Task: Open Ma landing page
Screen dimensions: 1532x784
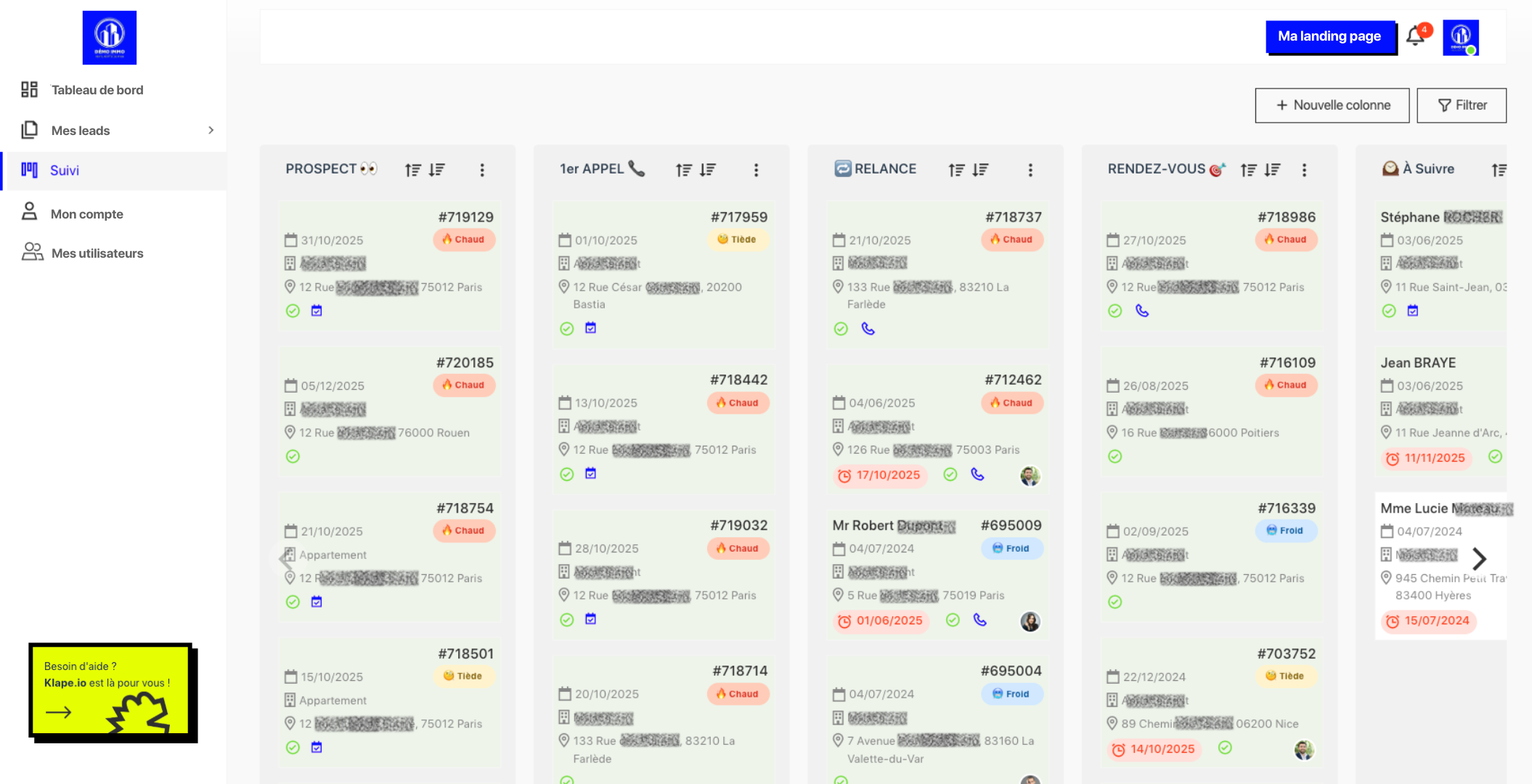Action: pos(1329,36)
